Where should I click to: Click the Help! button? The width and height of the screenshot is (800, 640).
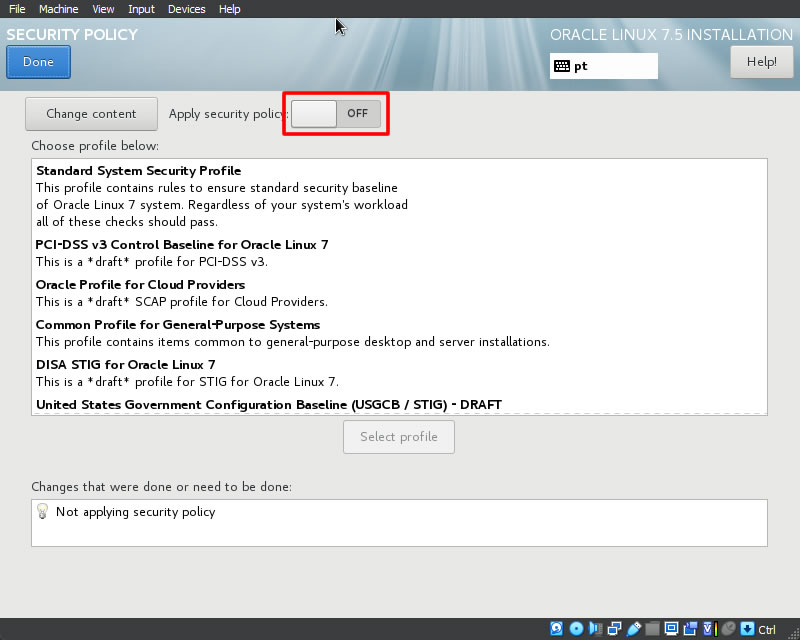pyautogui.click(x=762, y=62)
